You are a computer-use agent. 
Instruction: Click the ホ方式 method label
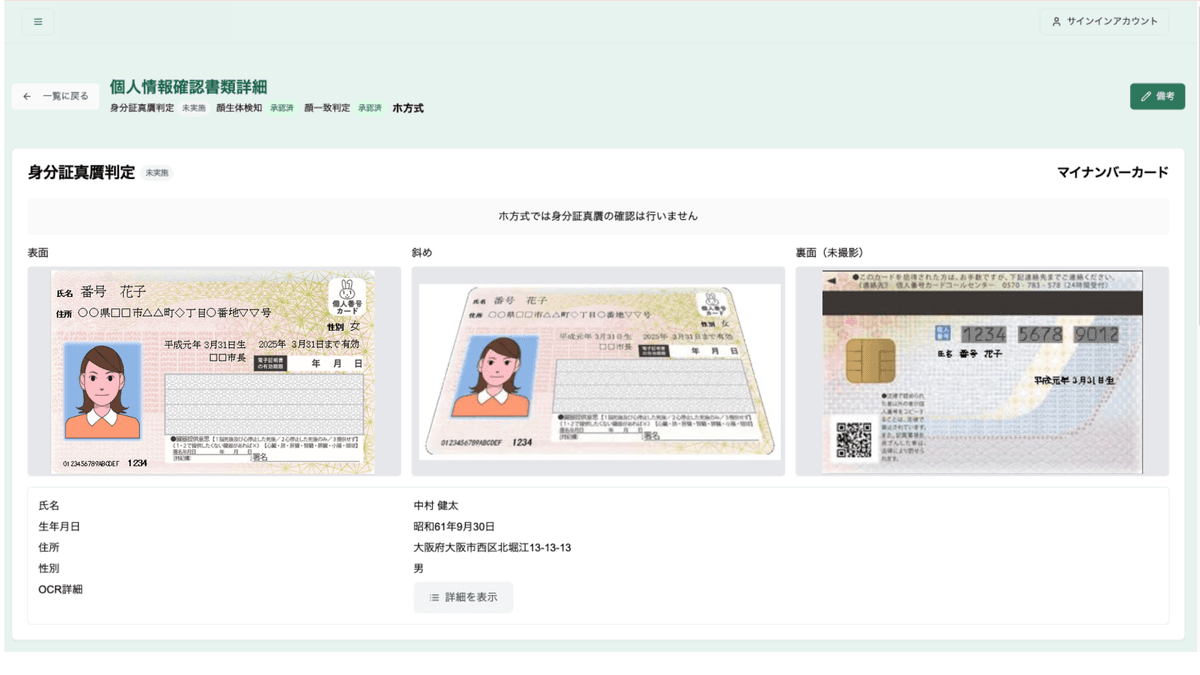pyautogui.click(x=408, y=108)
